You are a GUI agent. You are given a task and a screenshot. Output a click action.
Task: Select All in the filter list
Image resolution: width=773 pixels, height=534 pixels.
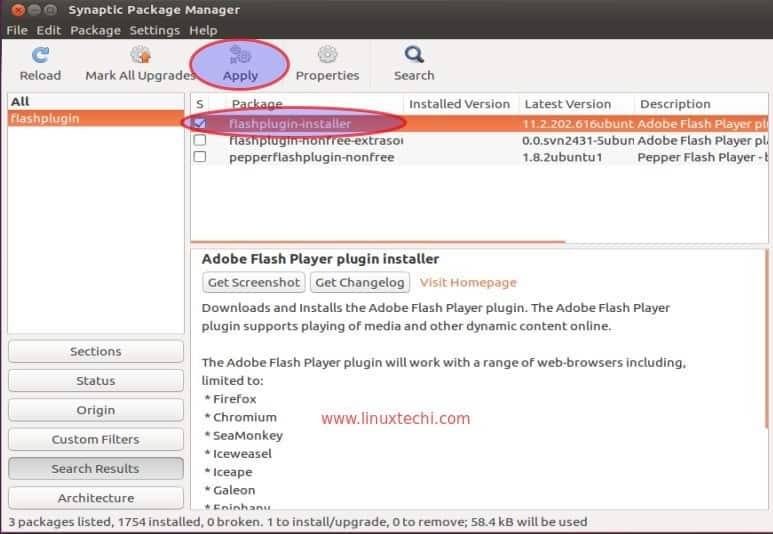click(x=96, y=102)
